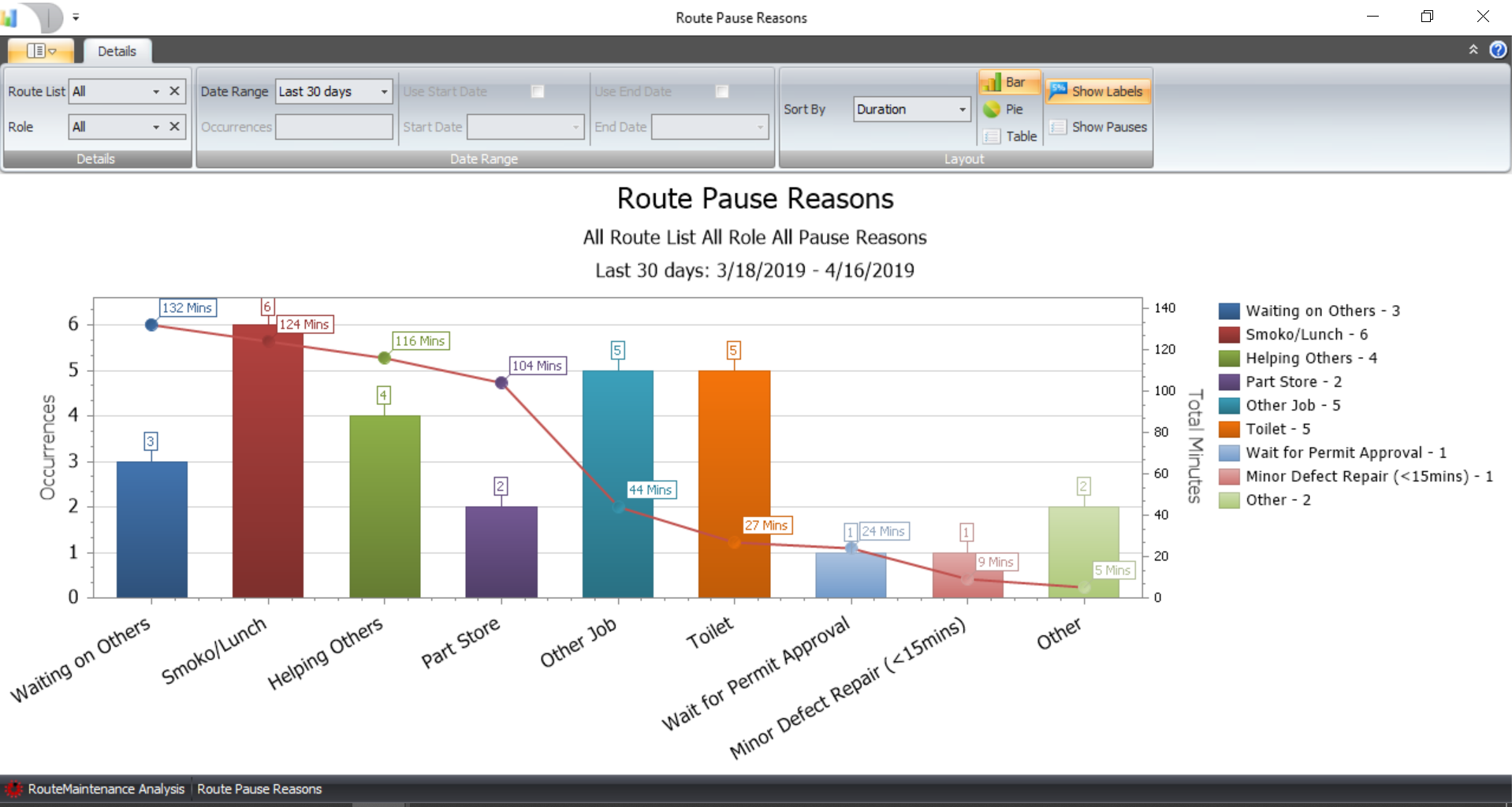Open quick access toolbar customize arrow

[x=76, y=17]
